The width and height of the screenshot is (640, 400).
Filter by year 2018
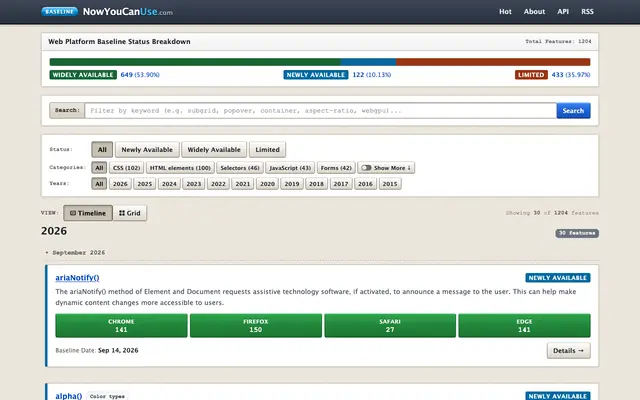[x=316, y=184]
